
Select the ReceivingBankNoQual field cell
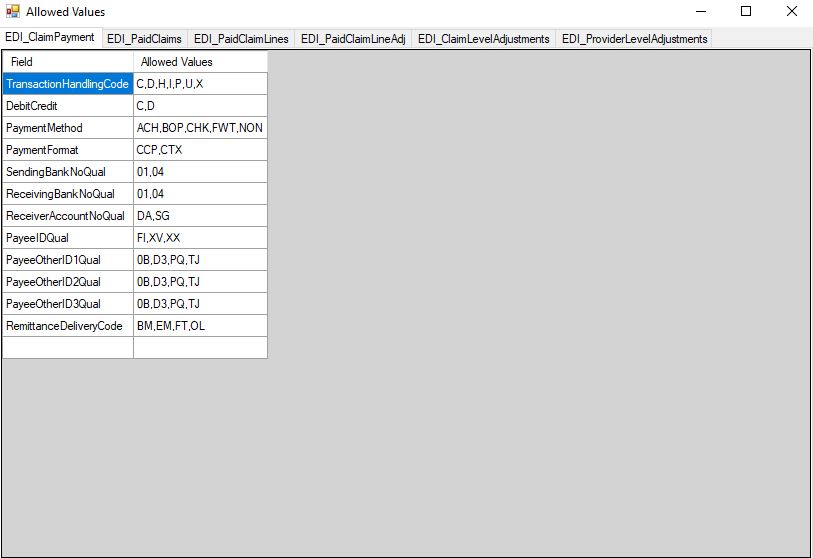point(68,194)
